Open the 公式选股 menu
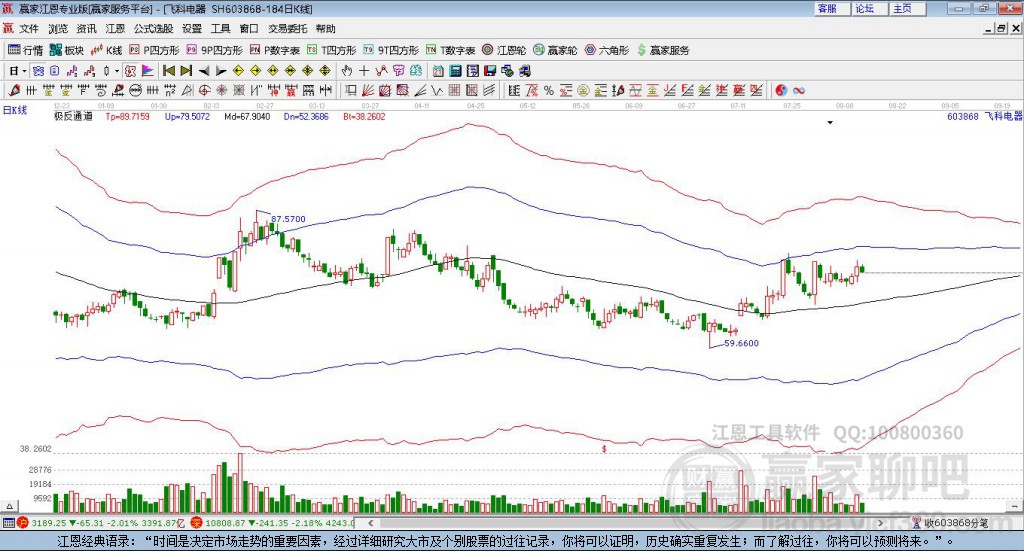The image size is (1024, 551). [153, 29]
